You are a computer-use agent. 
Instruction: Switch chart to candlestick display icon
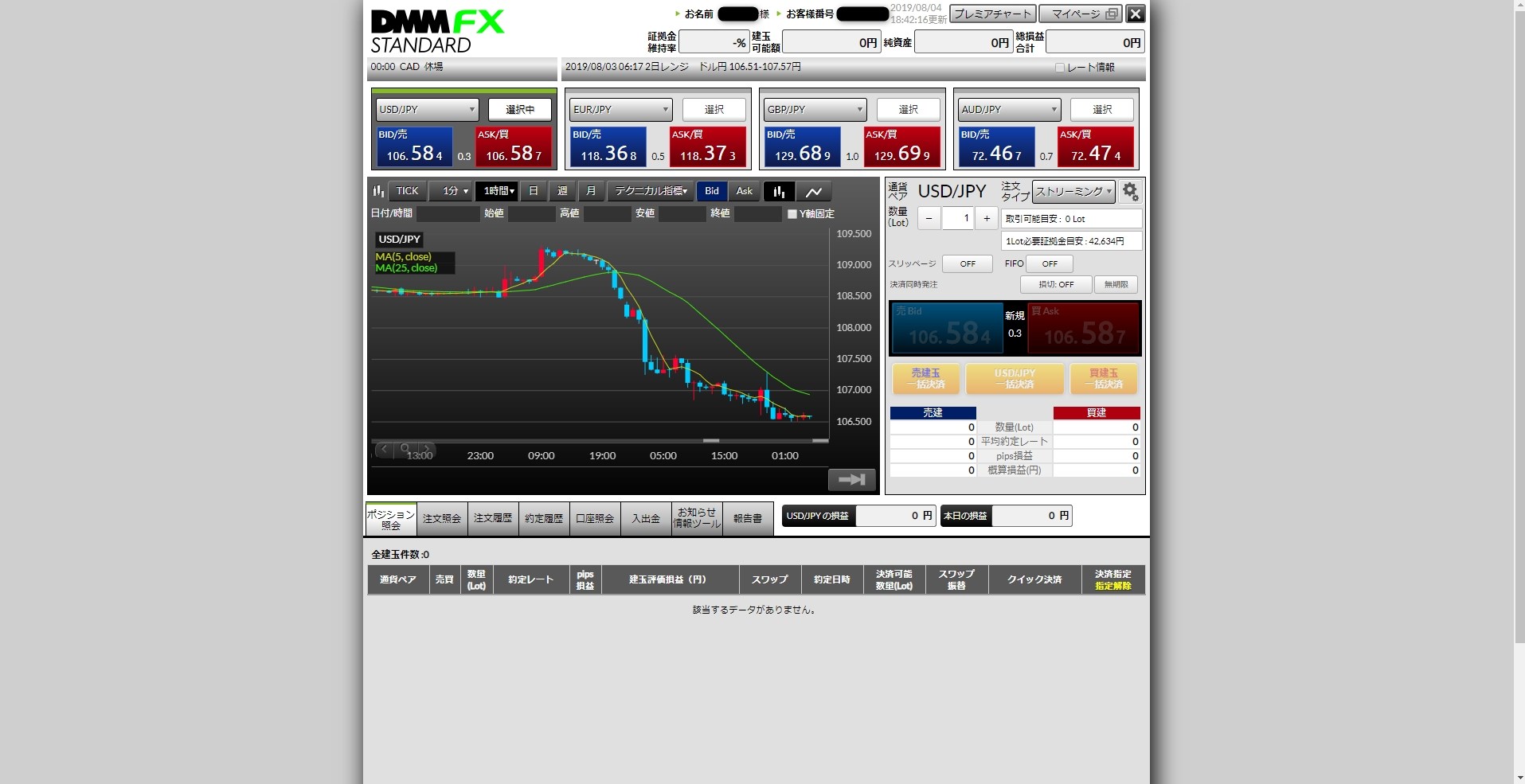click(x=779, y=191)
